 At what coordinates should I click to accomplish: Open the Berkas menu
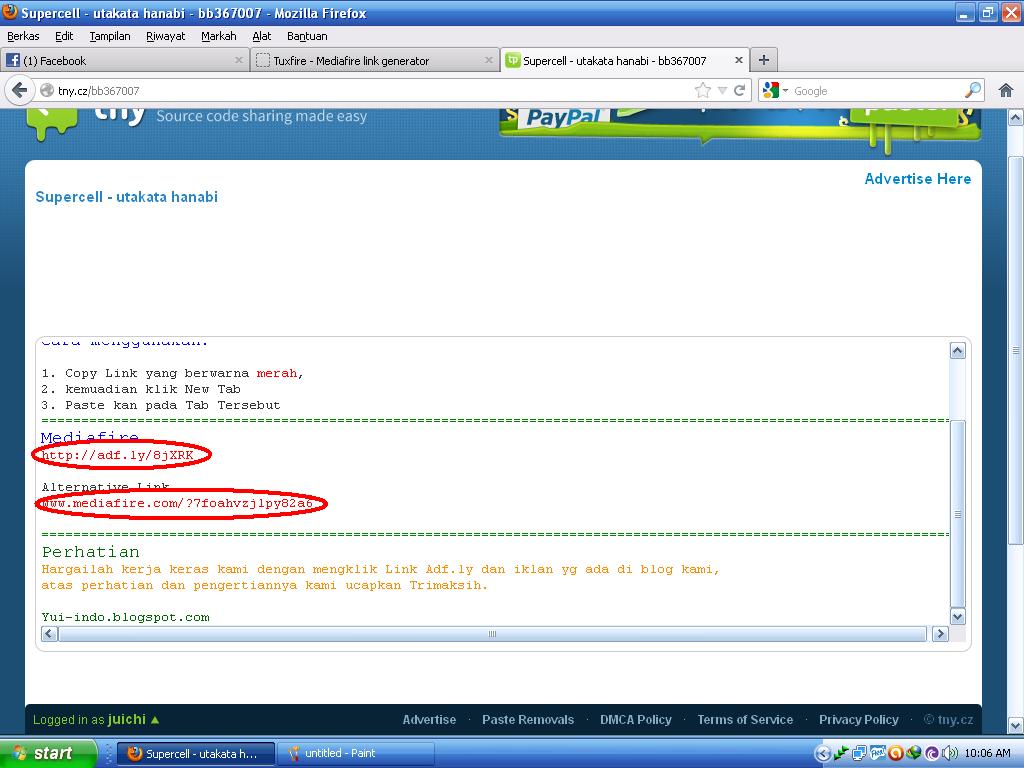24,36
